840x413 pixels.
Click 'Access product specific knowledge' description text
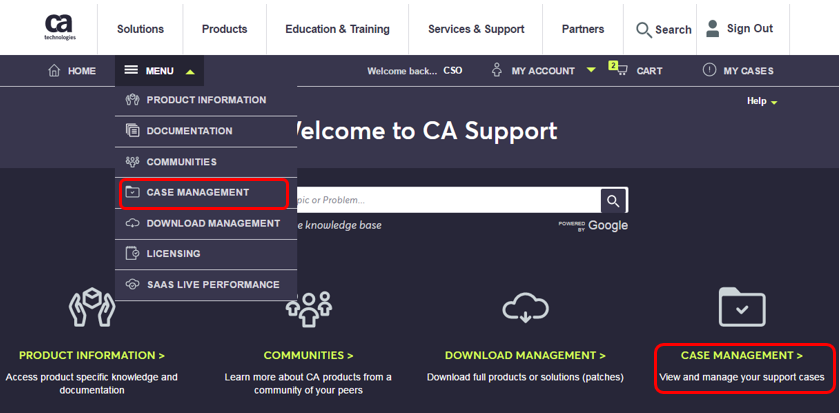(x=92, y=384)
